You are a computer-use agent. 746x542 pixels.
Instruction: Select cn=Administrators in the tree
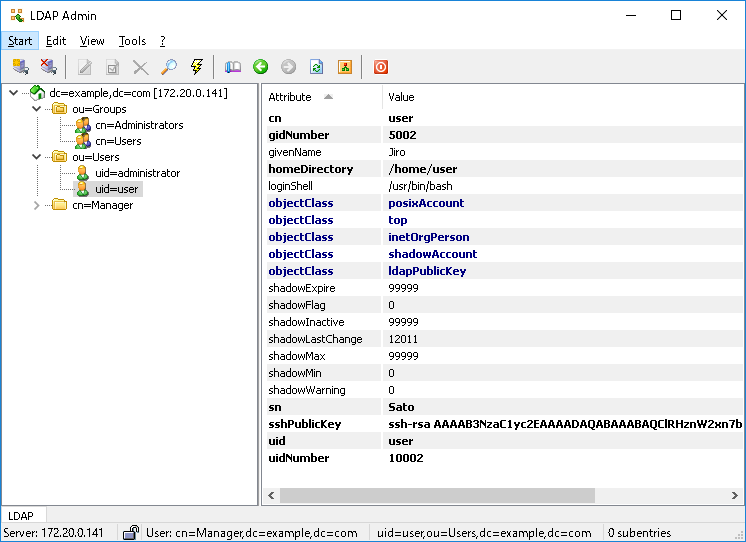point(139,125)
